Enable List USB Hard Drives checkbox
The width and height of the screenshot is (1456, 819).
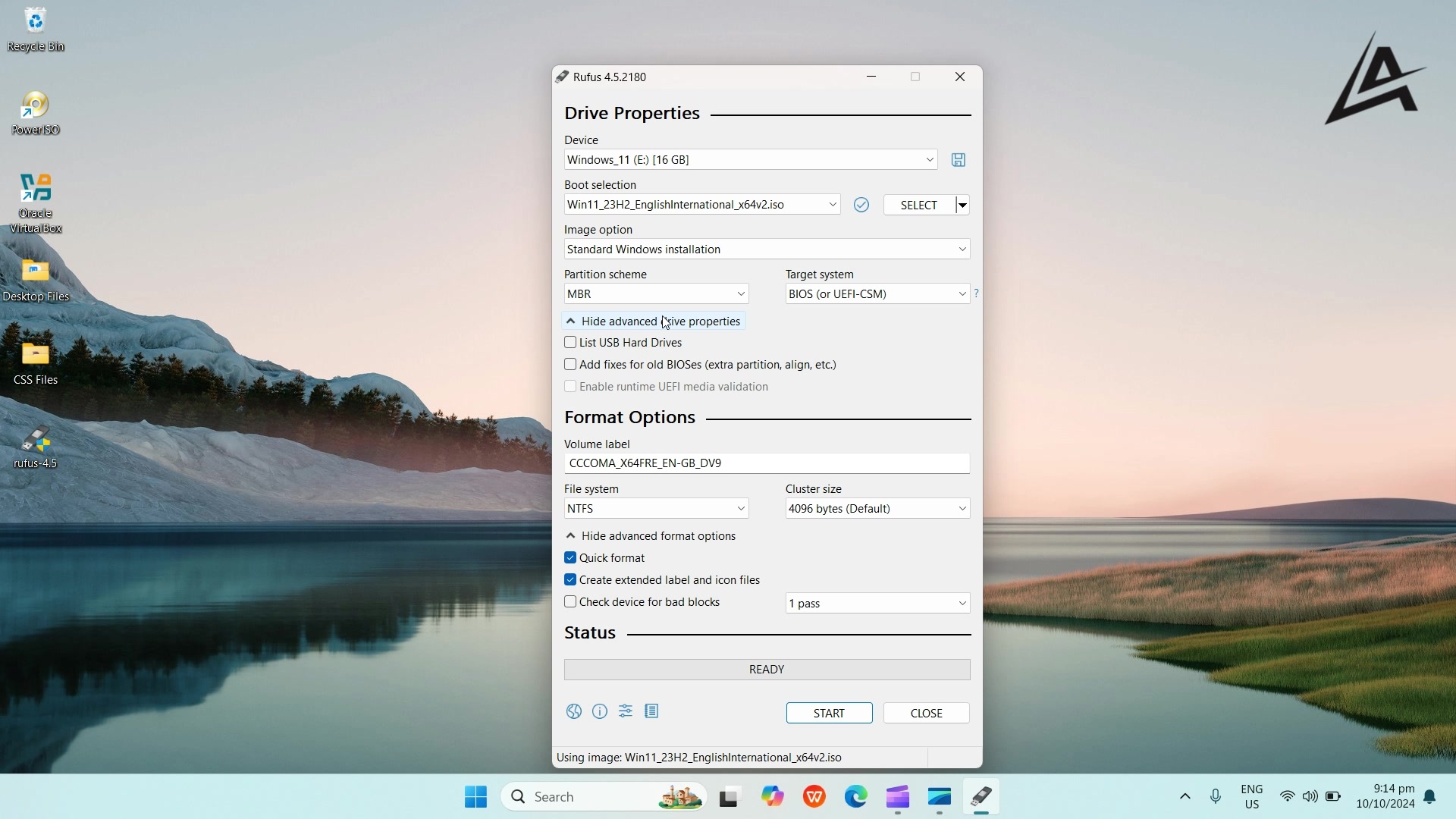(570, 343)
